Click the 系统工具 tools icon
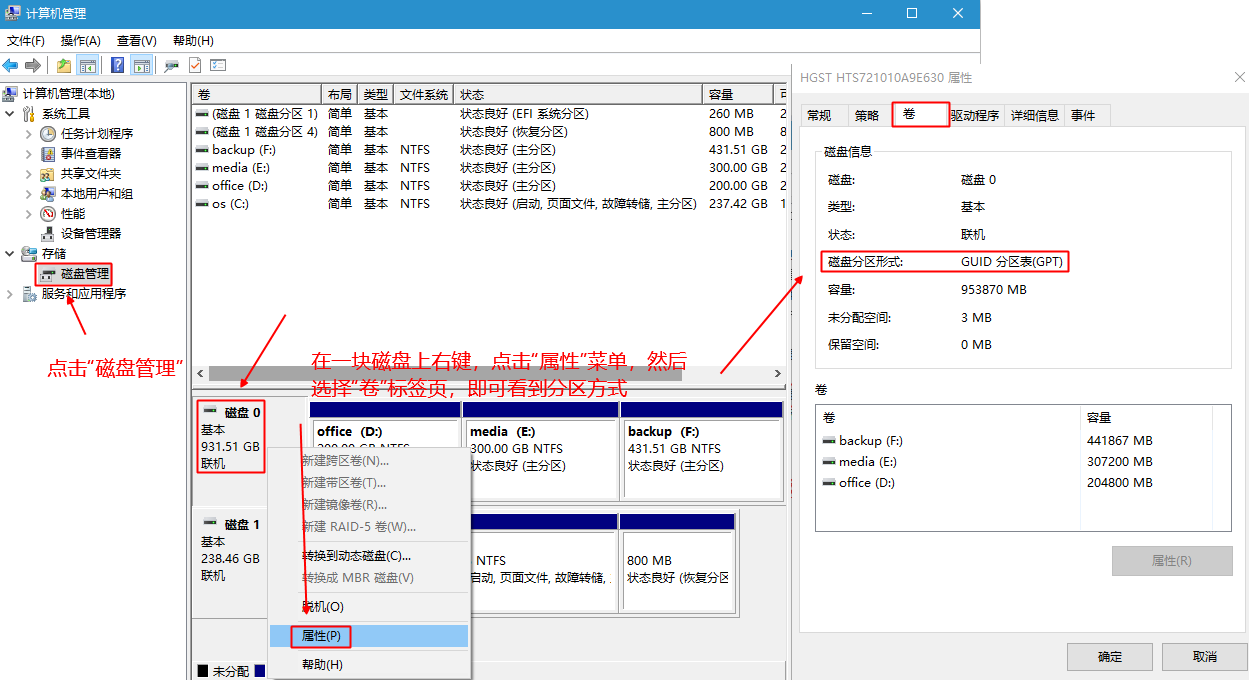This screenshot has height=680, width=1249. pos(29,114)
